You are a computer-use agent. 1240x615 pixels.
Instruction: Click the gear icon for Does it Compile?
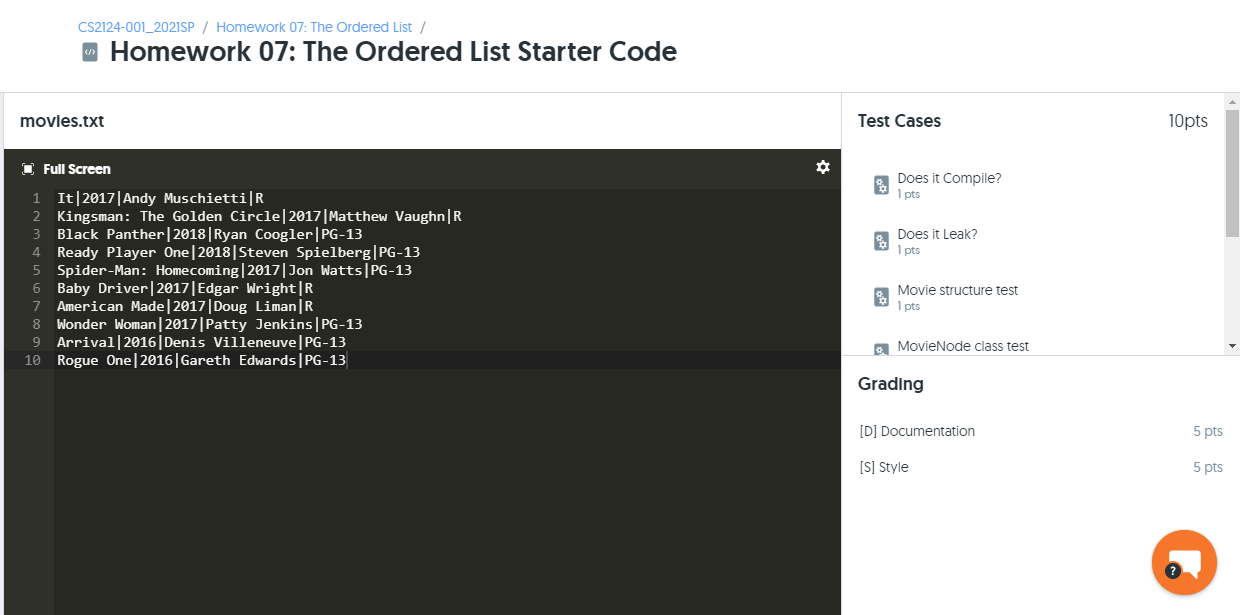881,185
